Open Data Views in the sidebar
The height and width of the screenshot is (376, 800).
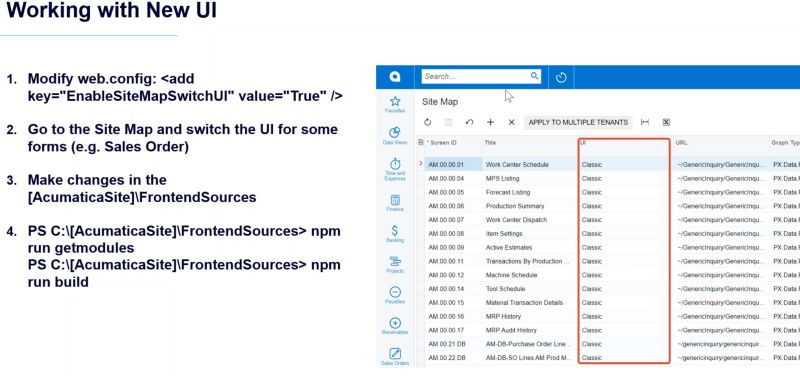tap(395, 136)
